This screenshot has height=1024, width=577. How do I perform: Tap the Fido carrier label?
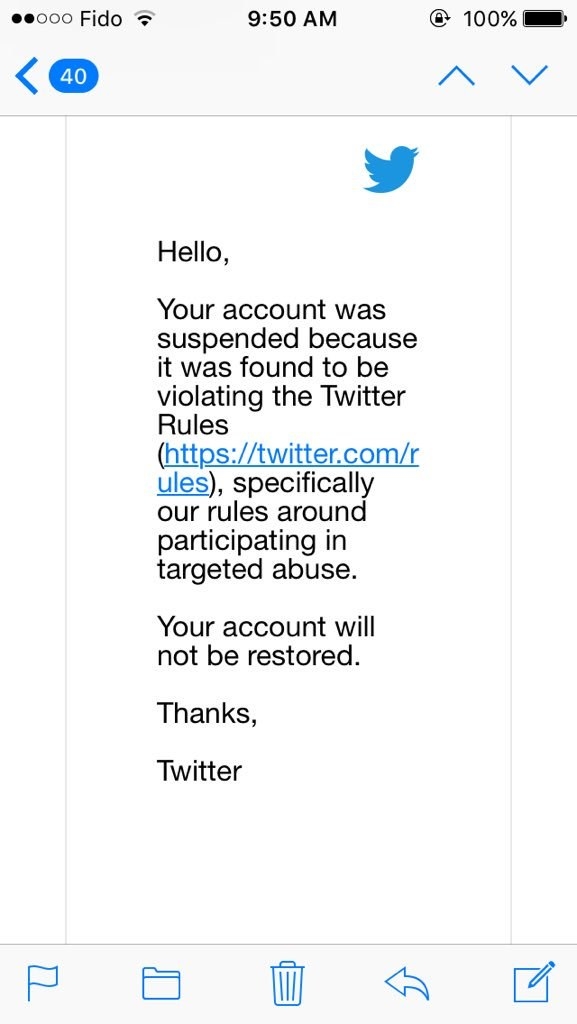tap(101, 19)
